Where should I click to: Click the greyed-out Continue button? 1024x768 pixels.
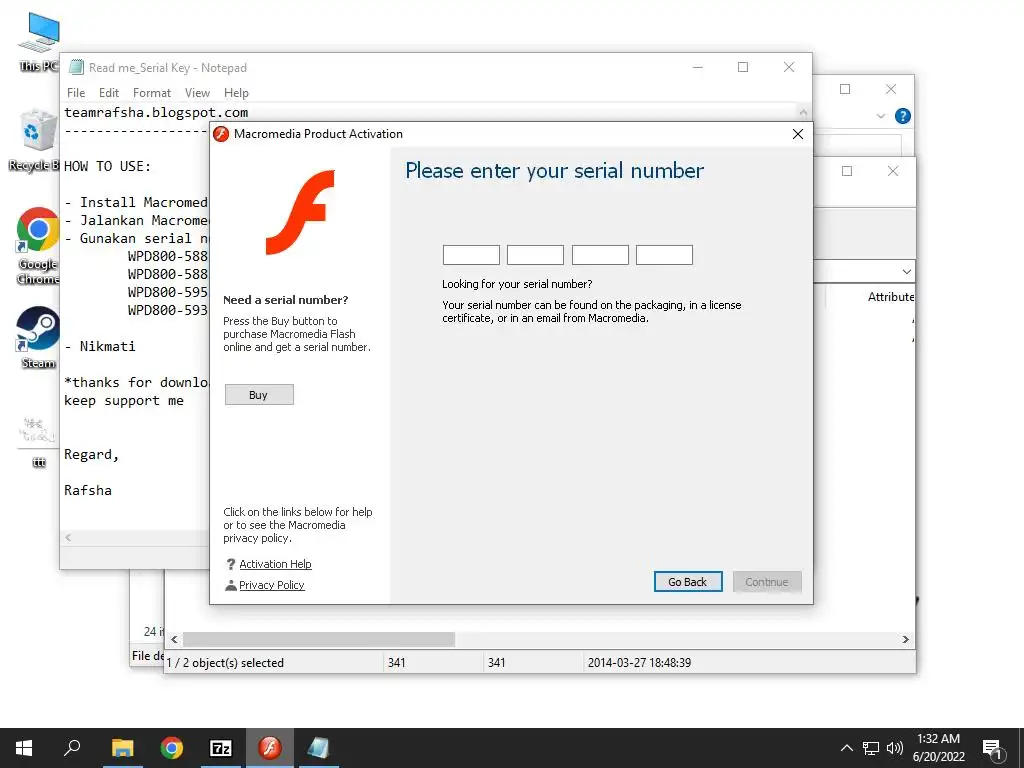pos(767,581)
